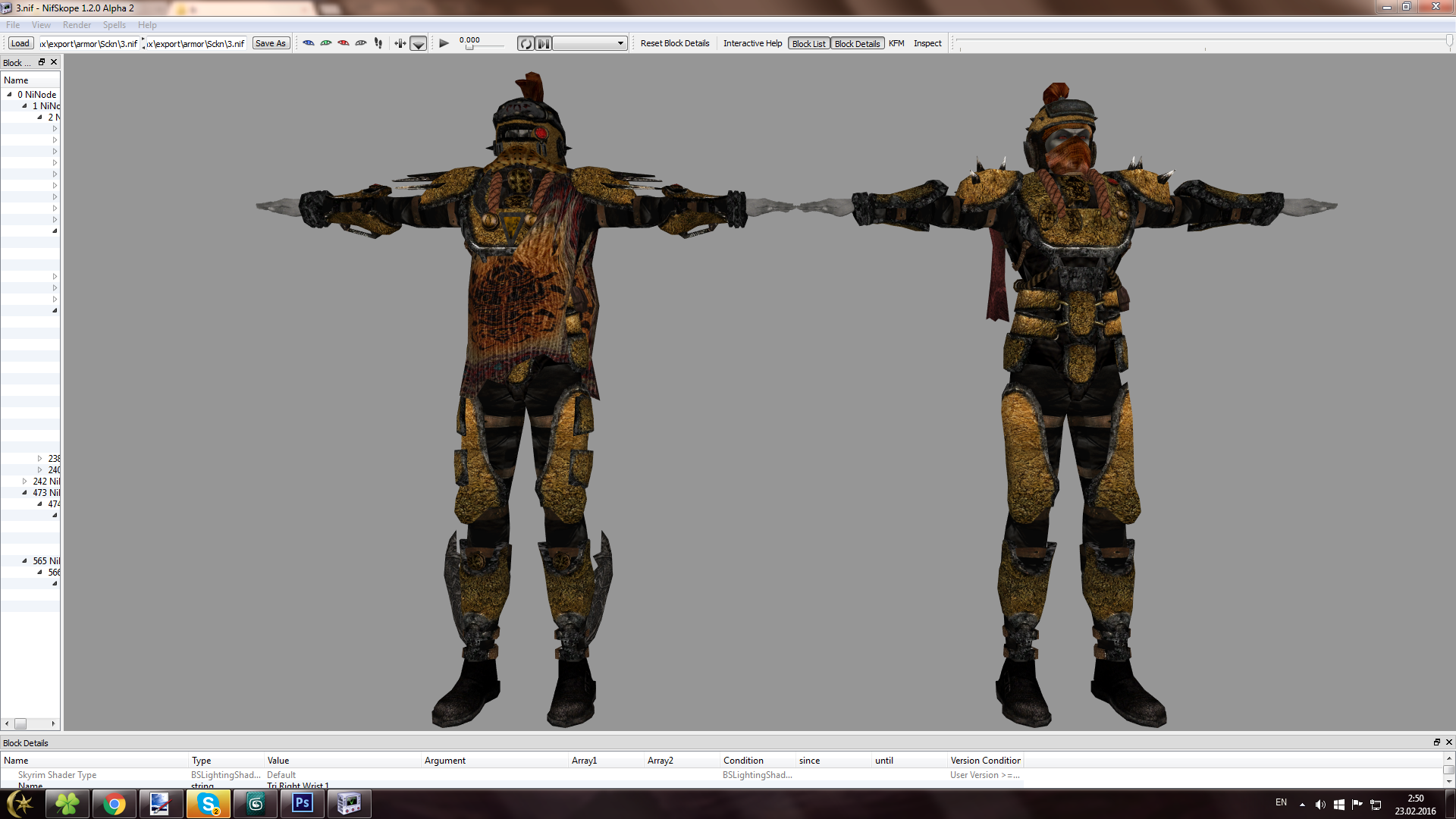Open the animation sequence combo box
This screenshot has height=819, width=1456.
coord(590,43)
